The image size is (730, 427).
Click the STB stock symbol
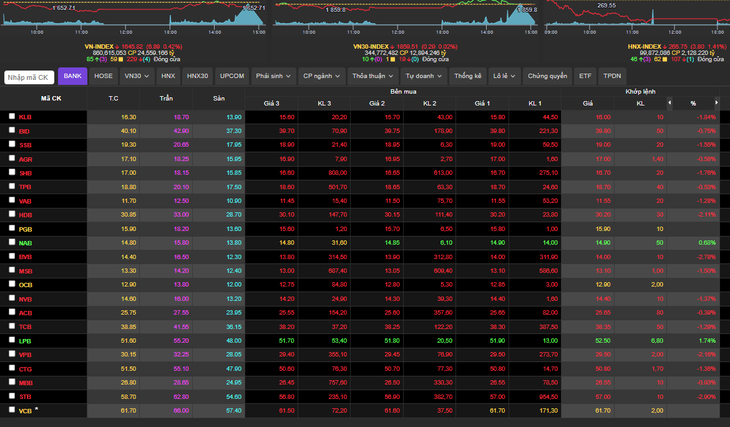point(26,397)
